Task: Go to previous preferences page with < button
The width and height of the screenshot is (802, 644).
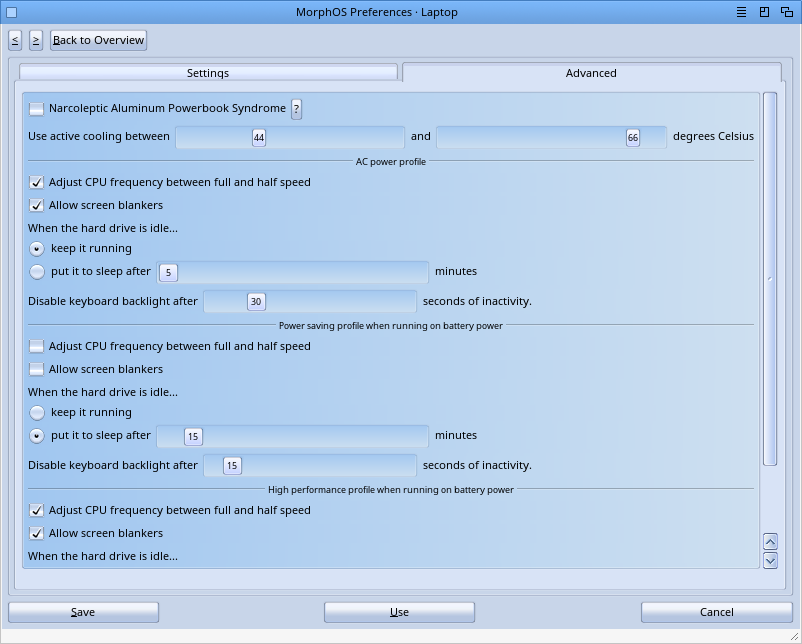Action: (15, 40)
